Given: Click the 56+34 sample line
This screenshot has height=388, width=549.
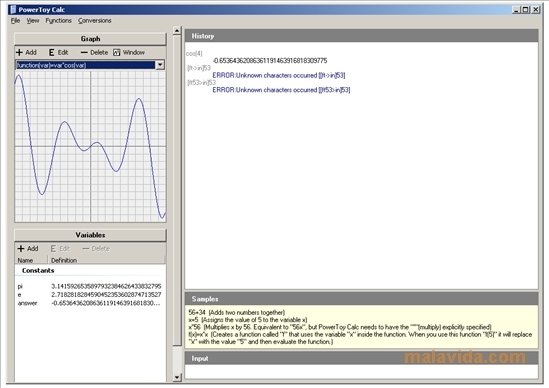Looking at the screenshot, I should pyautogui.click(x=237, y=312).
